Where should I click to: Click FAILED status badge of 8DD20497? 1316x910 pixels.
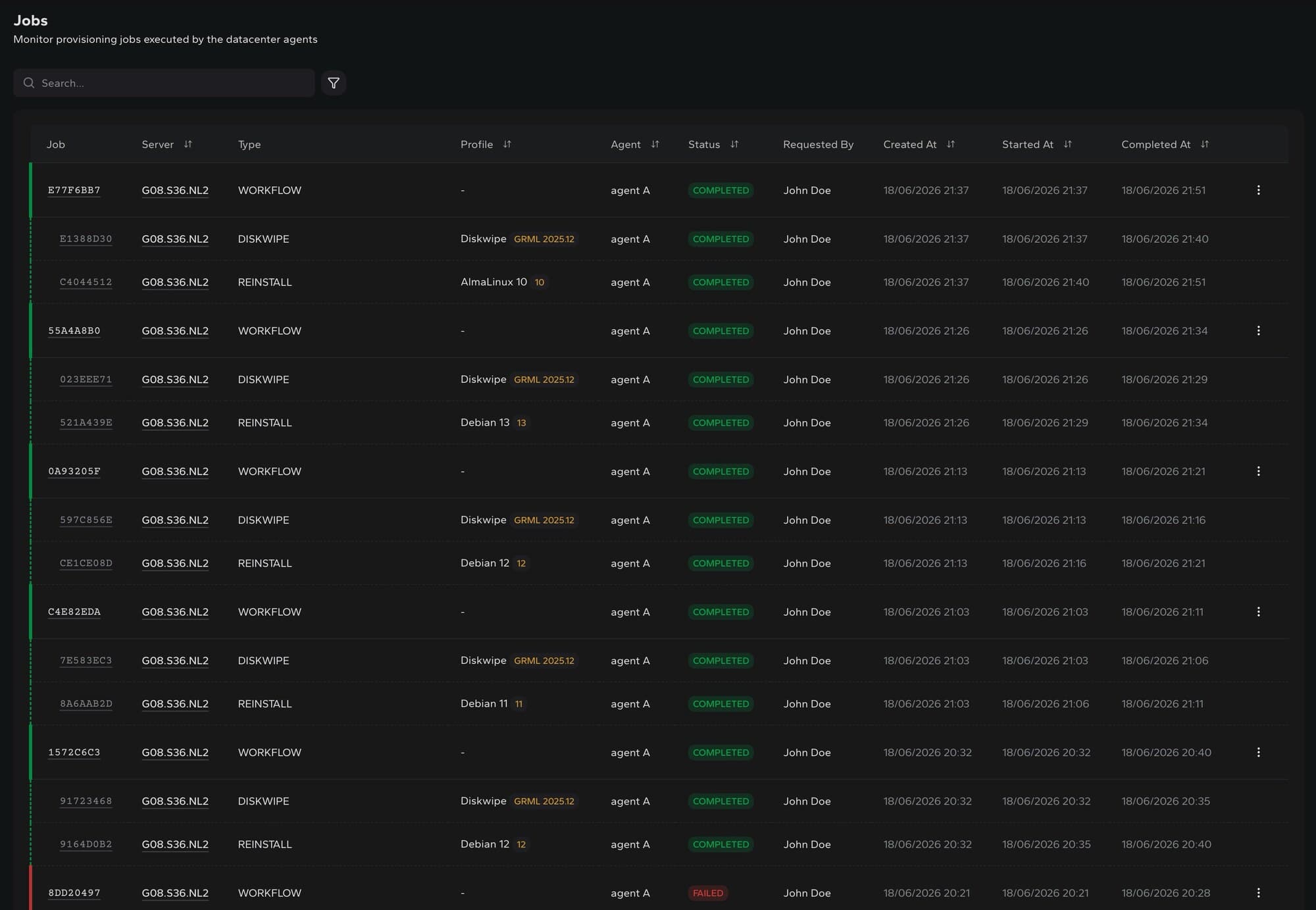(x=708, y=893)
